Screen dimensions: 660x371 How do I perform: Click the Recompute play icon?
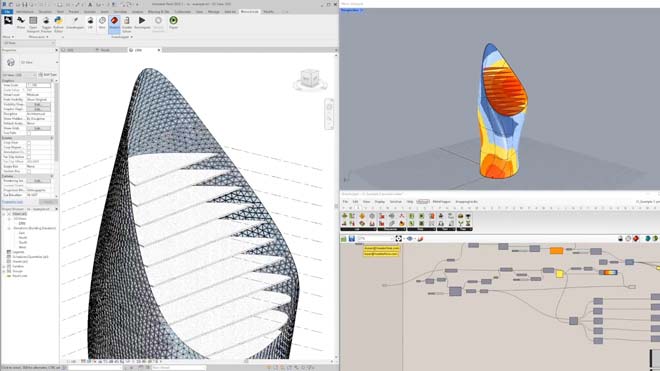coord(142,23)
